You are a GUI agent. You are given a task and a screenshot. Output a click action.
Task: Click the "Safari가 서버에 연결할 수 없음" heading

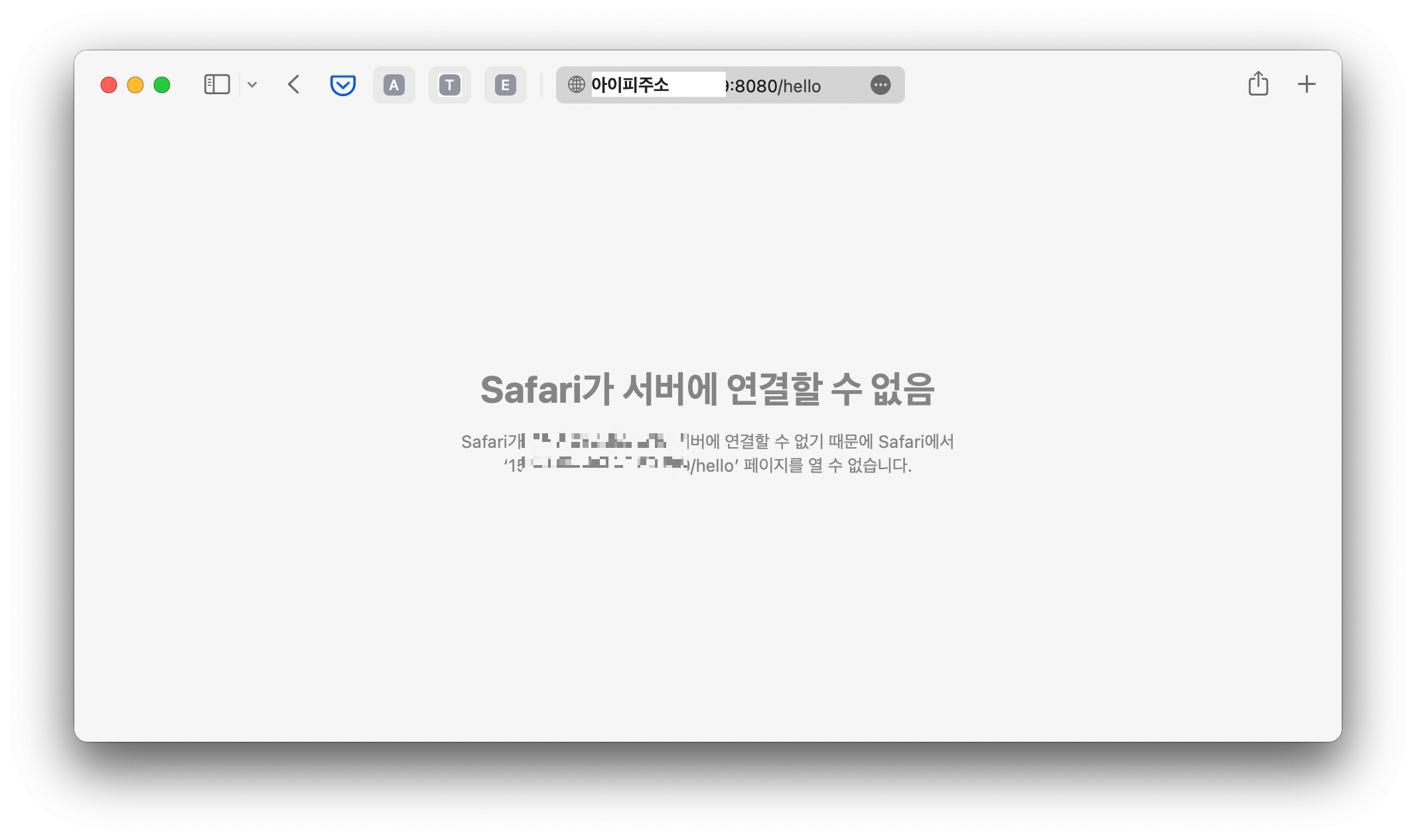[707, 389]
